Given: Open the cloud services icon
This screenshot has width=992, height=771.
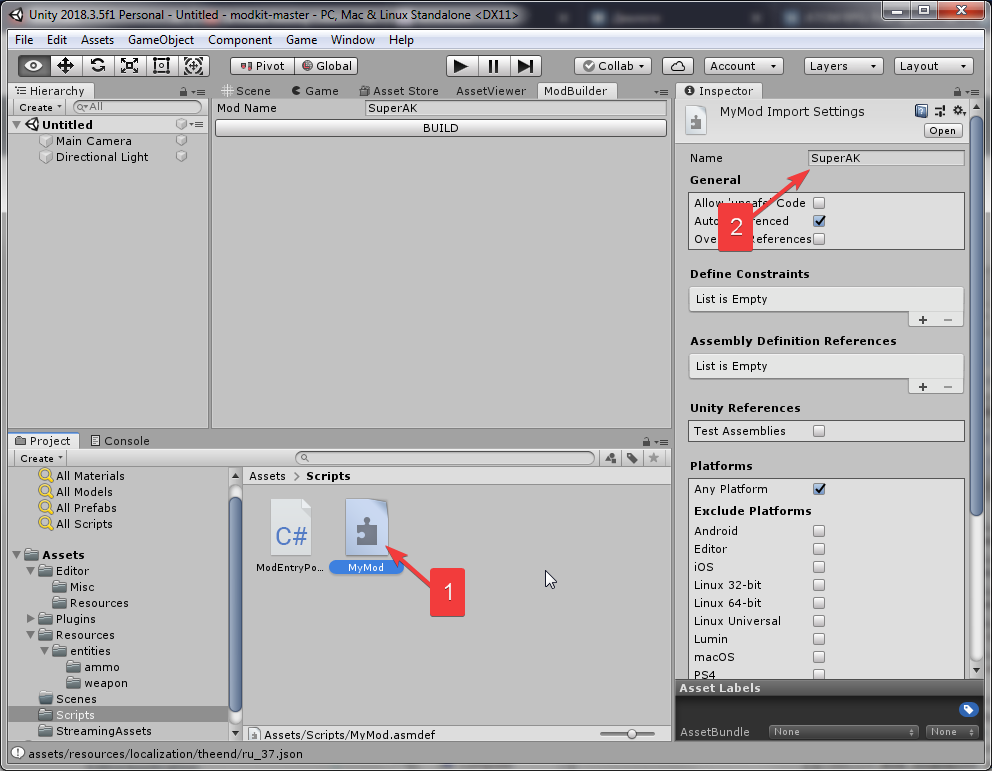Looking at the screenshot, I should click(678, 66).
